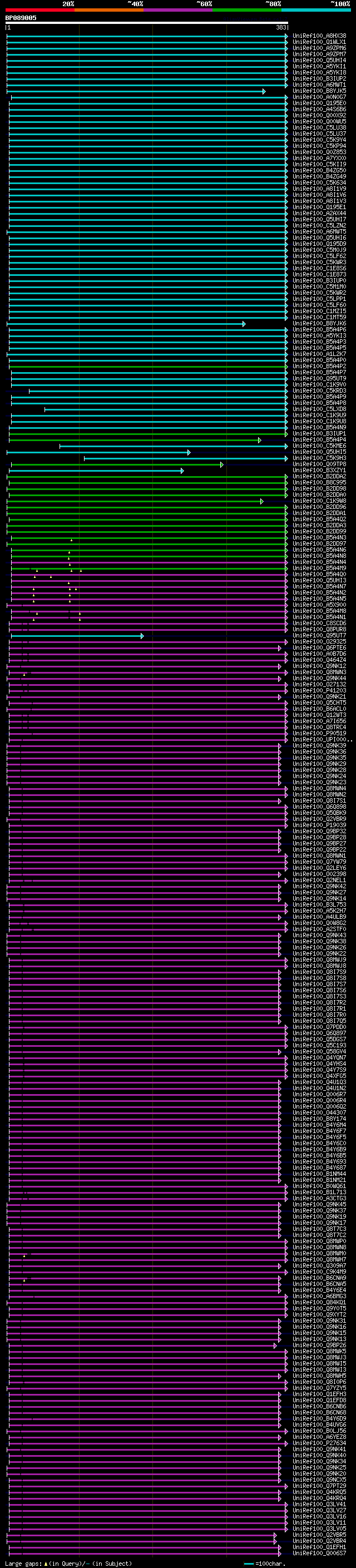Select the UniRef100_C5K9H3 label
The height and width of the screenshot is (1568, 356).
tap(319, 458)
